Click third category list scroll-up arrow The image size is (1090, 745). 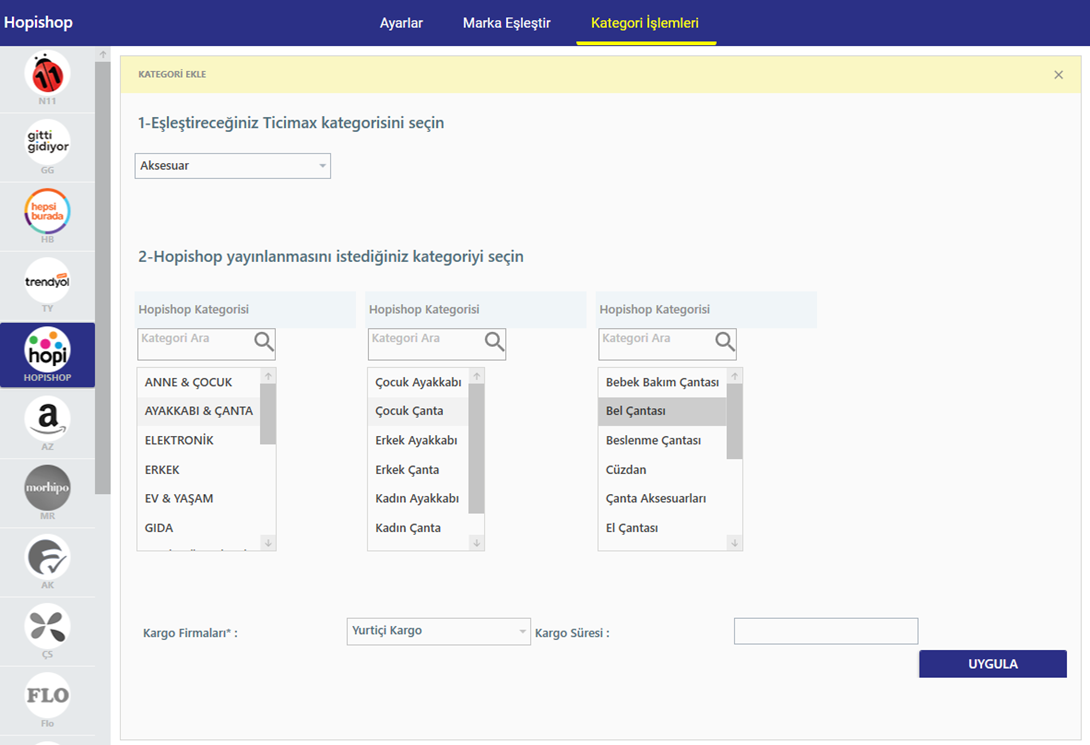coord(735,376)
